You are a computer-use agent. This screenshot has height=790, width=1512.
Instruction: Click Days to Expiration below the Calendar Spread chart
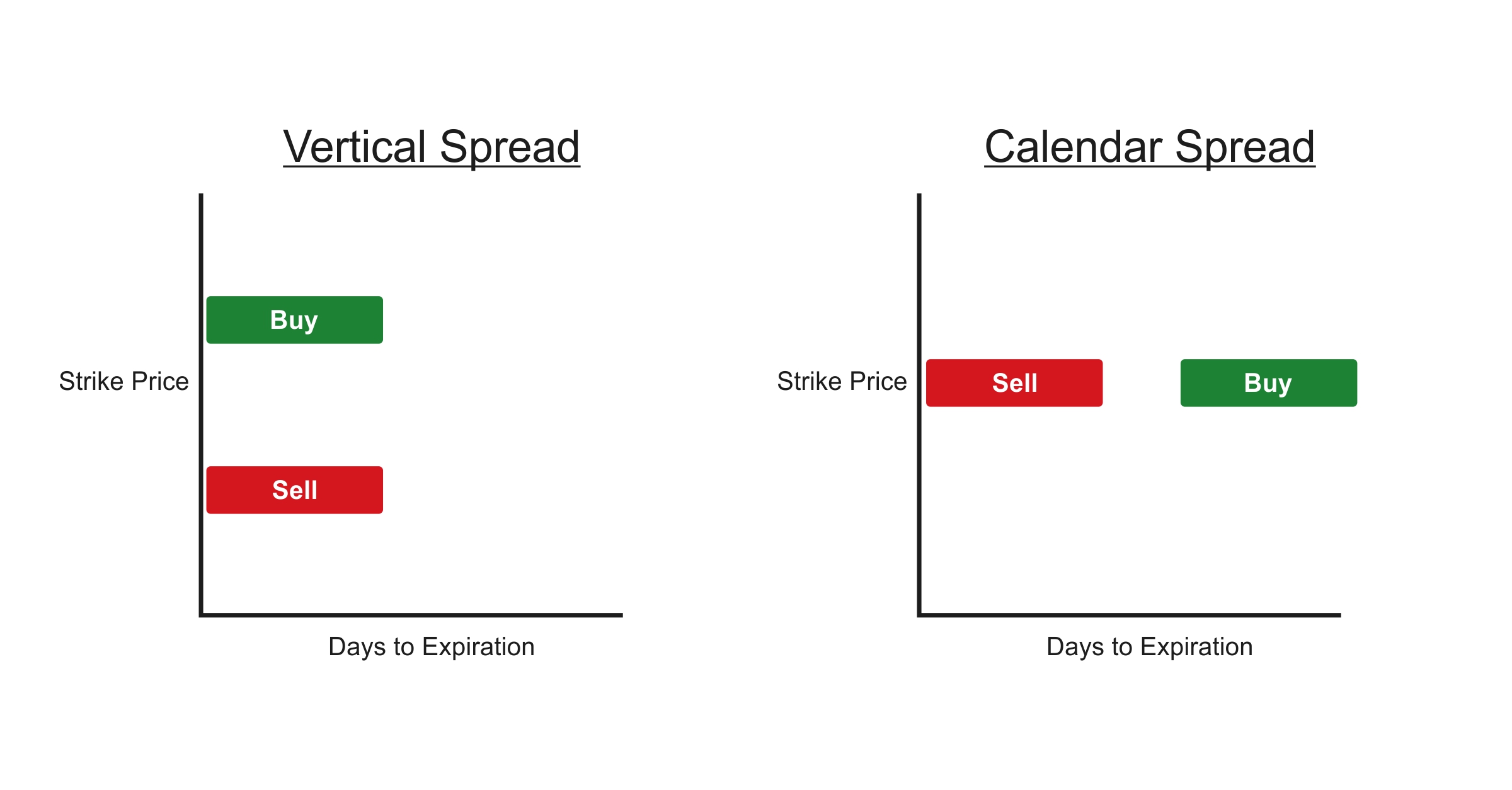(1149, 647)
